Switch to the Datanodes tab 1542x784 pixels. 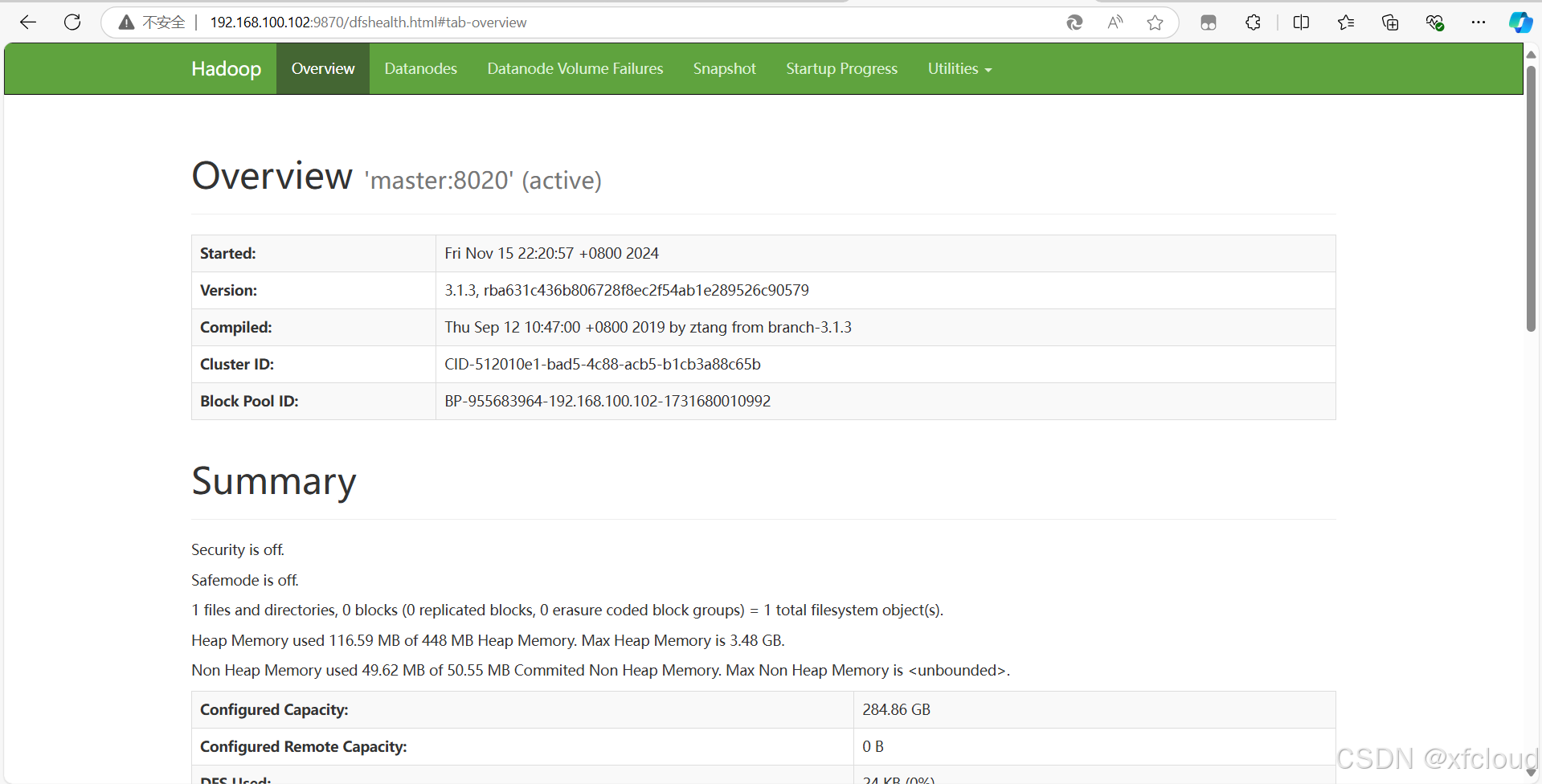pos(421,69)
